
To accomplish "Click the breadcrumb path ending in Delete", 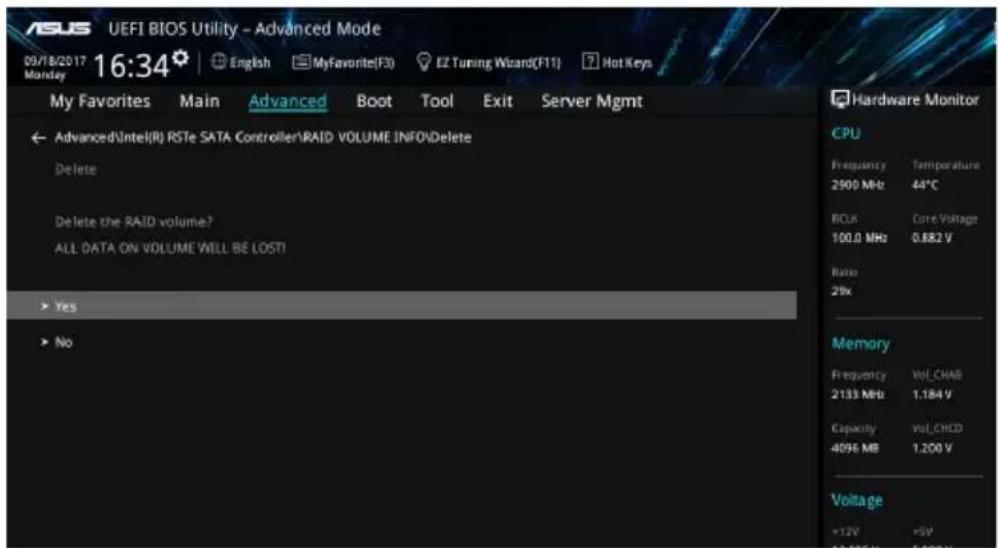I will coord(263,137).
